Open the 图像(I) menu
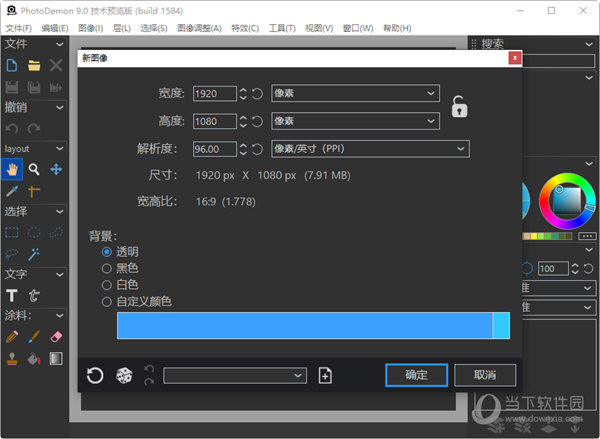This screenshot has height=439, width=600. (x=91, y=28)
